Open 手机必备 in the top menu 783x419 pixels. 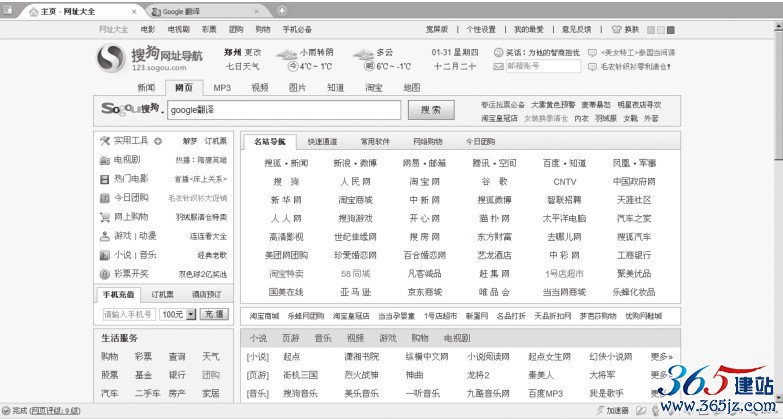[297, 29]
